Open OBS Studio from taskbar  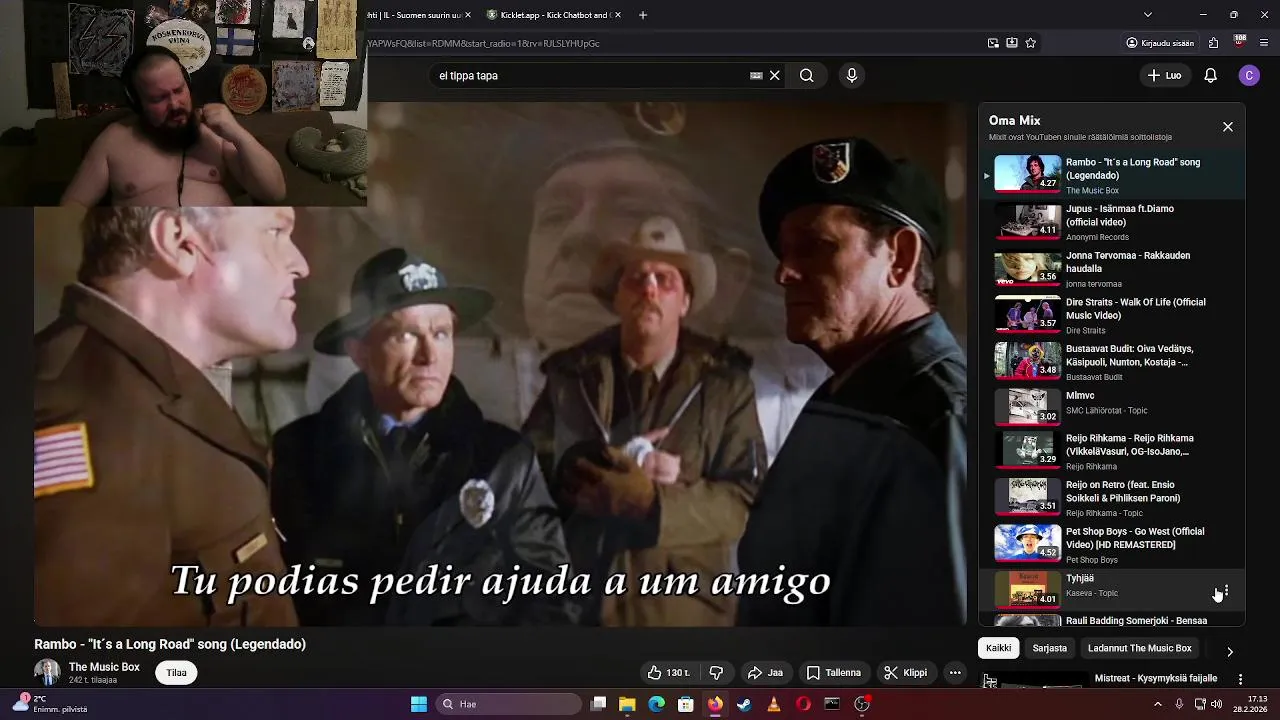pos(862,704)
